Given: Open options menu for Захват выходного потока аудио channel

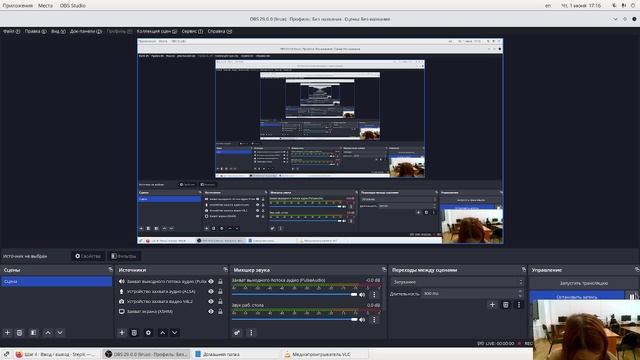Looking at the screenshot, I should [x=374, y=294].
